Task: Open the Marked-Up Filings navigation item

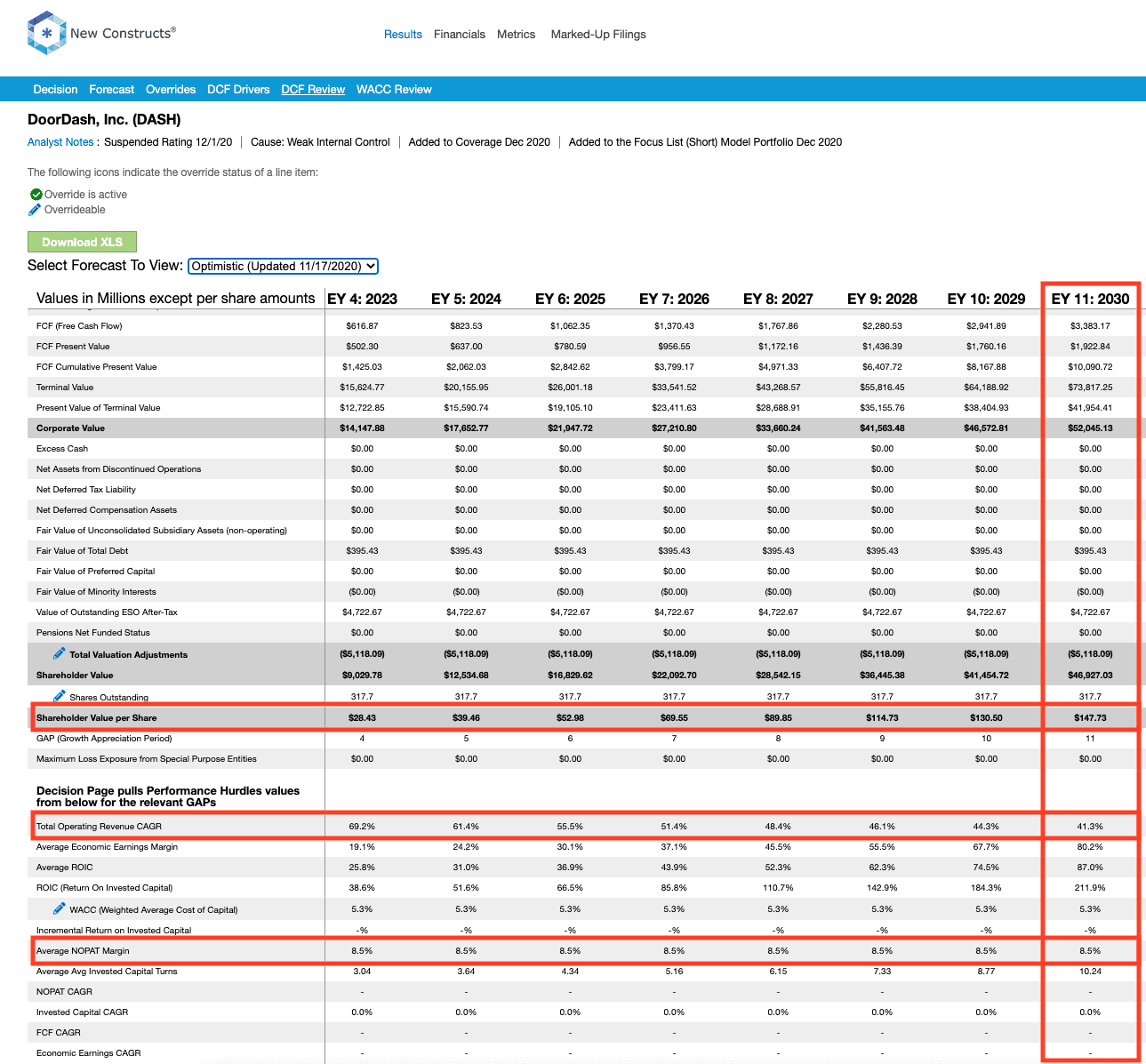Action: click(598, 35)
